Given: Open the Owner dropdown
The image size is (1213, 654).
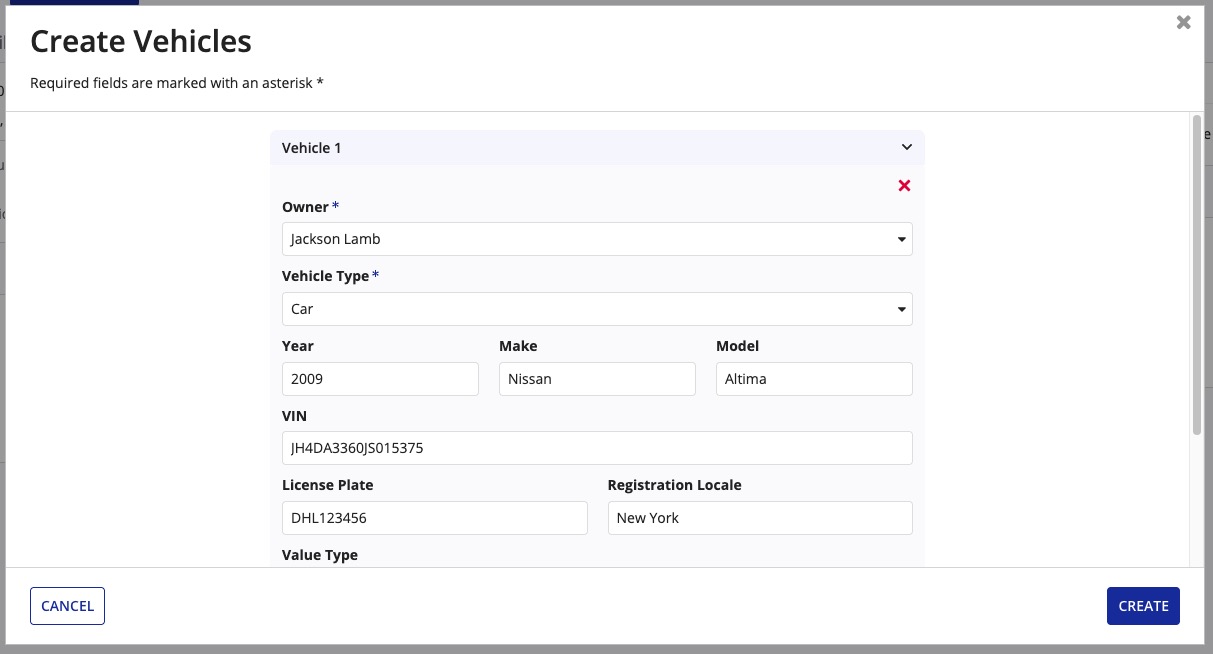Looking at the screenshot, I should pos(597,239).
